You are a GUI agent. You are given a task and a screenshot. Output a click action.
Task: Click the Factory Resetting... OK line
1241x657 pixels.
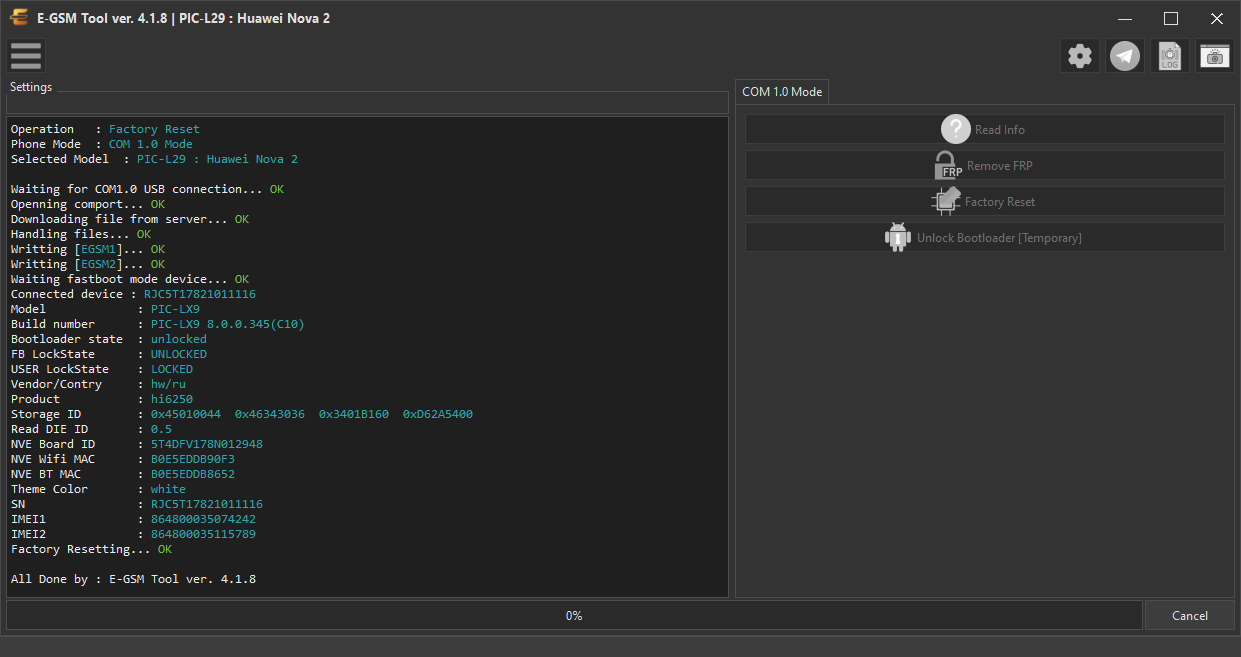tap(91, 549)
